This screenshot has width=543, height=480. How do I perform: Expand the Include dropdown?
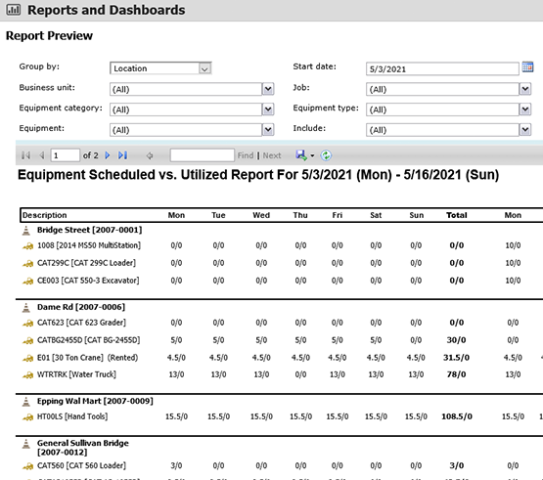coord(525,130)
